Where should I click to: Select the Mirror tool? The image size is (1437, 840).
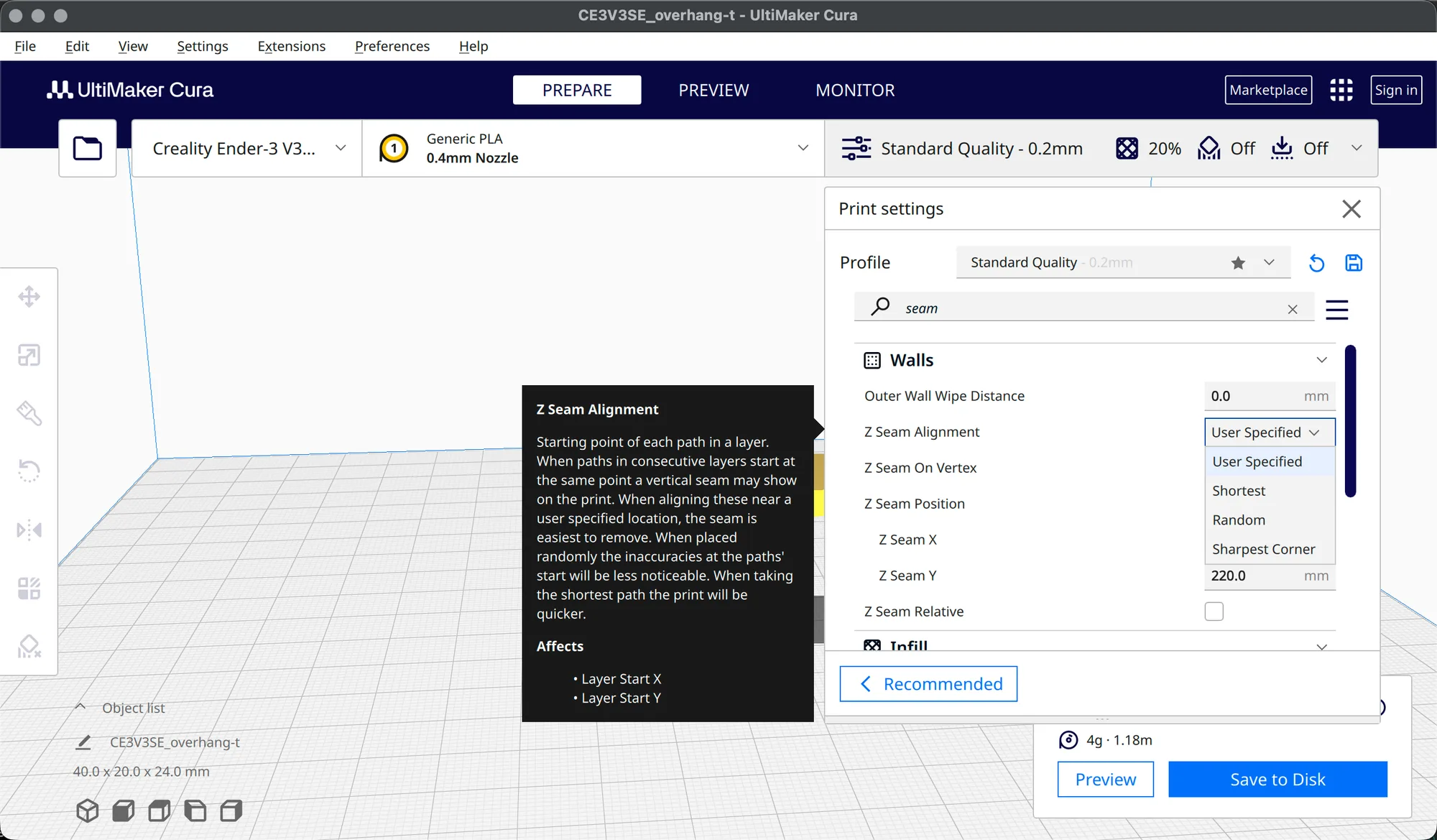click(29, 530)
